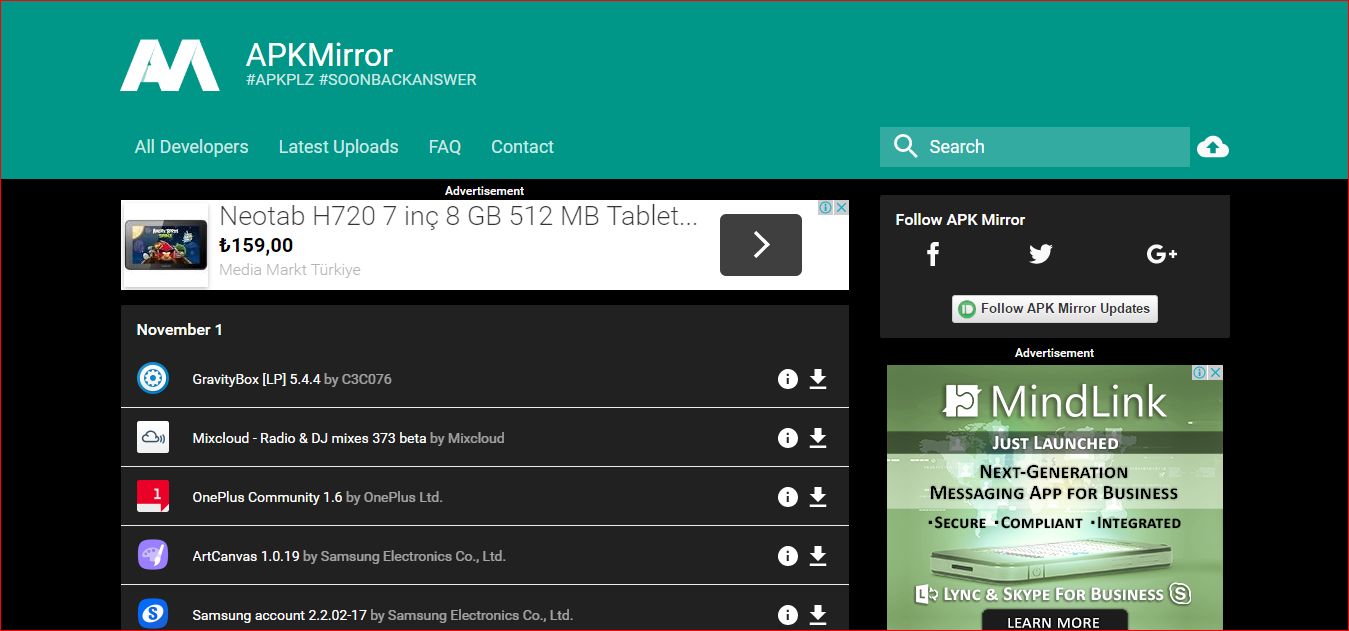Viewport: 1349px width, 631px height.
Task: Open Mixcloud - Radio & DJ mixes link
Action: coord(310,438)
